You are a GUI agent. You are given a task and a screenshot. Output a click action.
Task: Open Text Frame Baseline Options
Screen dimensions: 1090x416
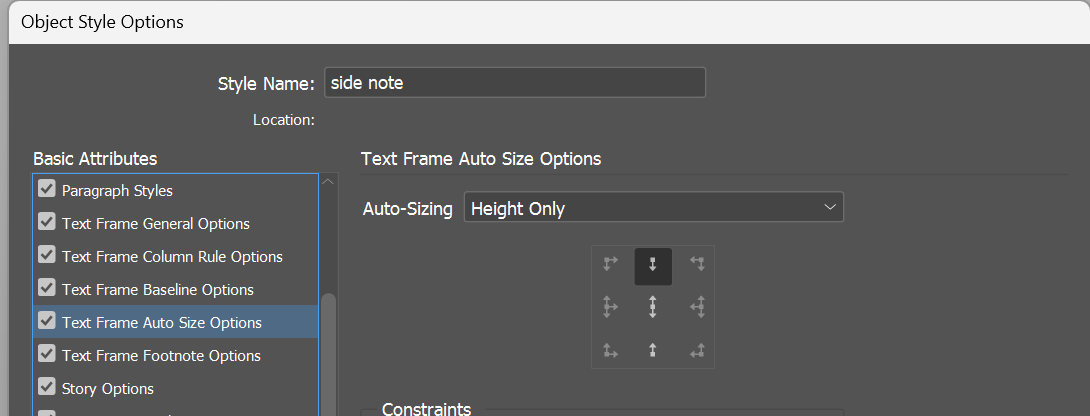(x=157, y=290)
